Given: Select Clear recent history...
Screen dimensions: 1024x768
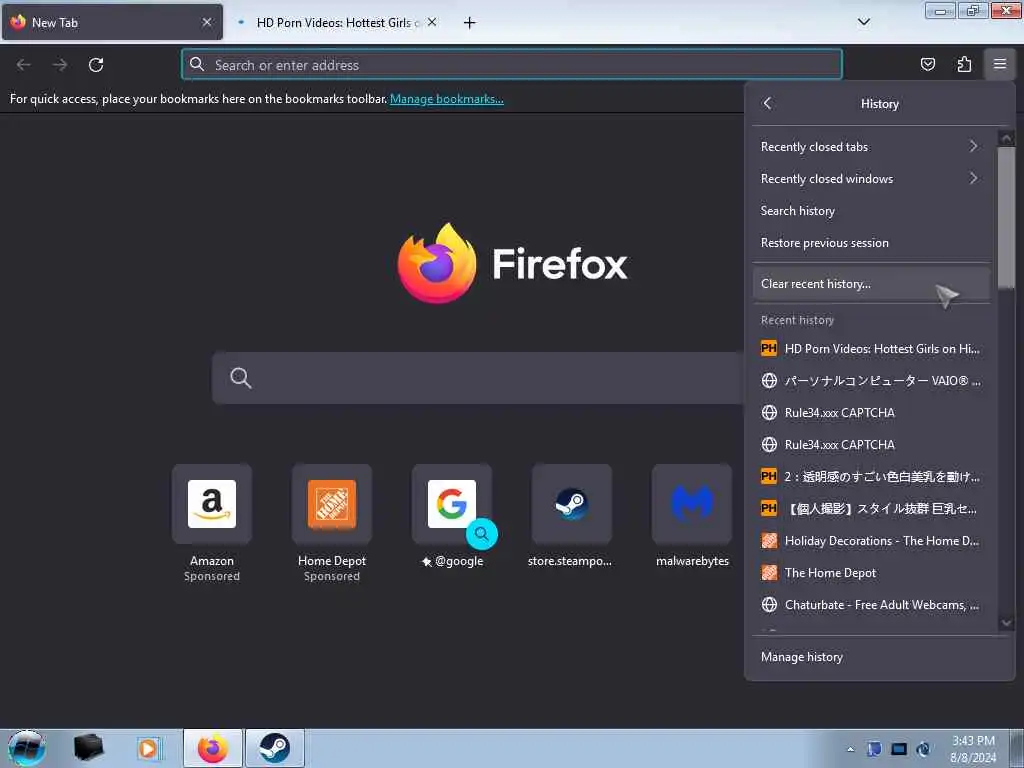Looking at the screenshot, I should [x=871, y=283].
